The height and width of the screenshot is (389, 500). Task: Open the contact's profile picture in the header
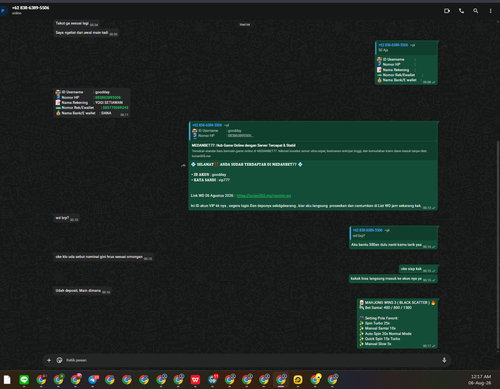tap(3, 11)
